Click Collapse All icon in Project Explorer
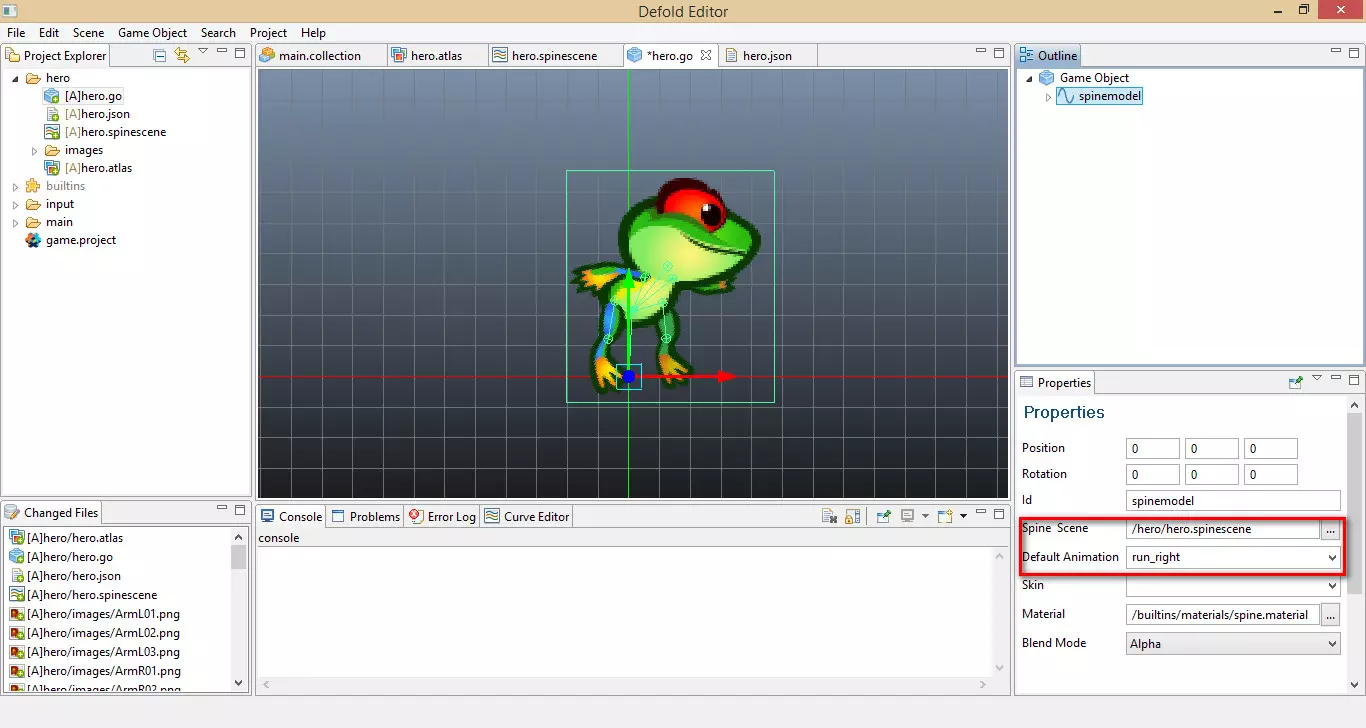This screenshot has width=1366, height=728. tap(160, 56)
